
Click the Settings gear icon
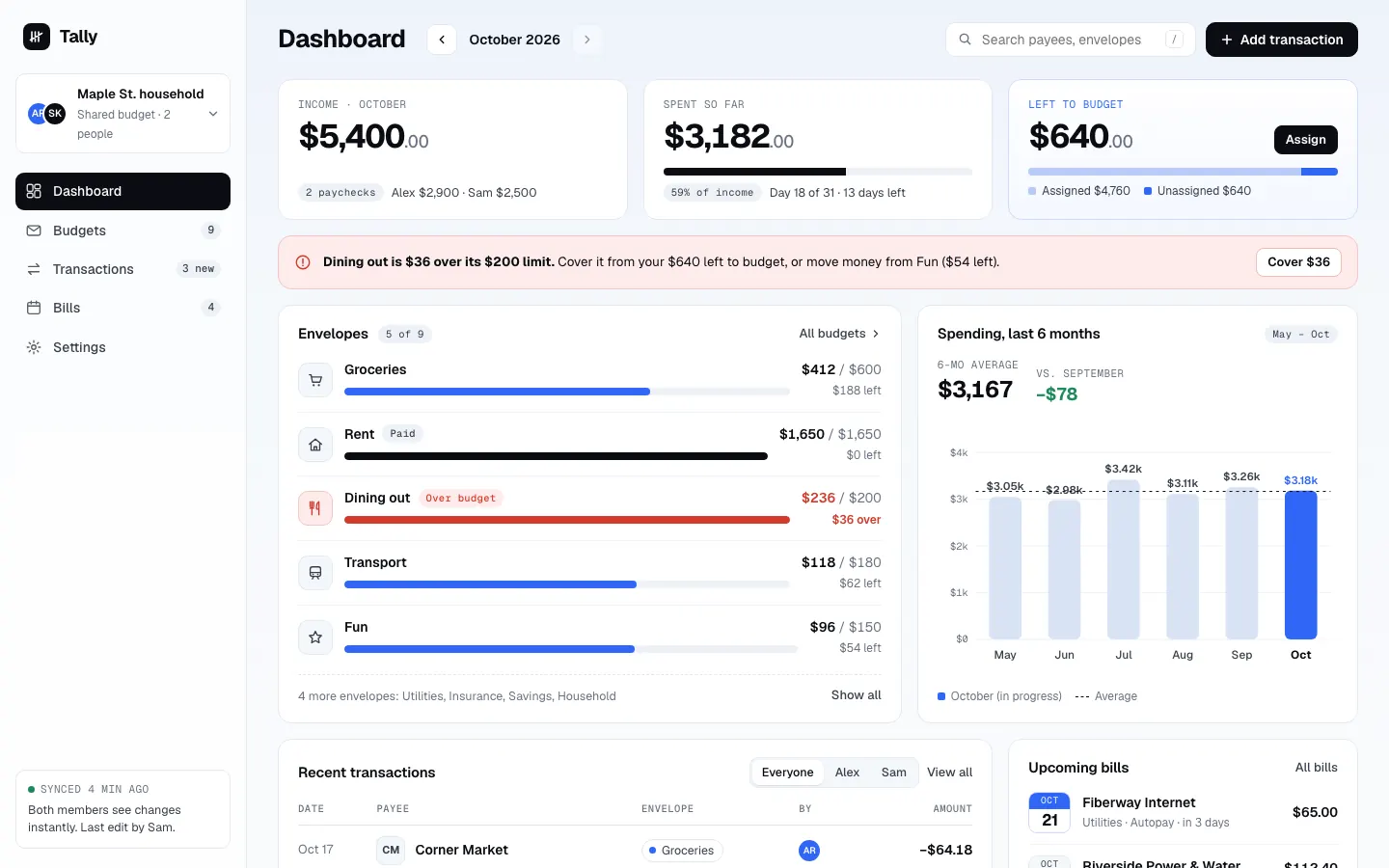pos(34,347)
